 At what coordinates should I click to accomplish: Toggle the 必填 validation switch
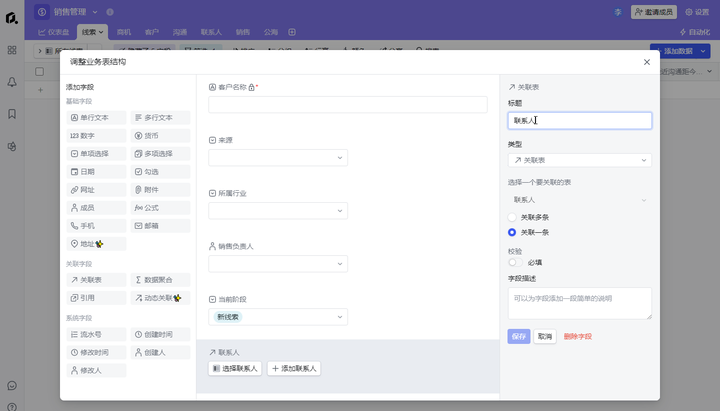[515, 262]
